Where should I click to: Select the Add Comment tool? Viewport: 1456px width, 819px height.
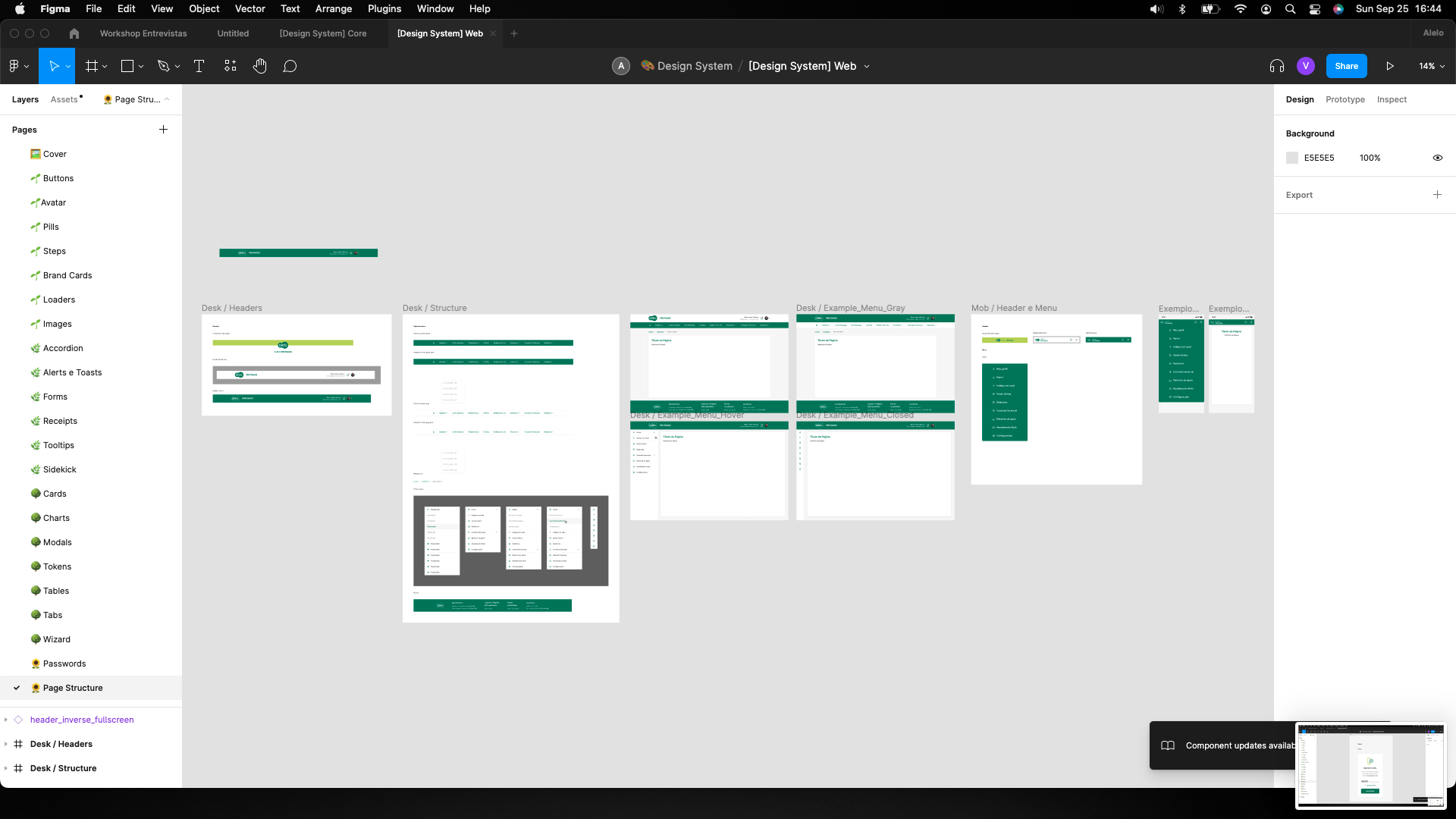(x=290, y=66)
